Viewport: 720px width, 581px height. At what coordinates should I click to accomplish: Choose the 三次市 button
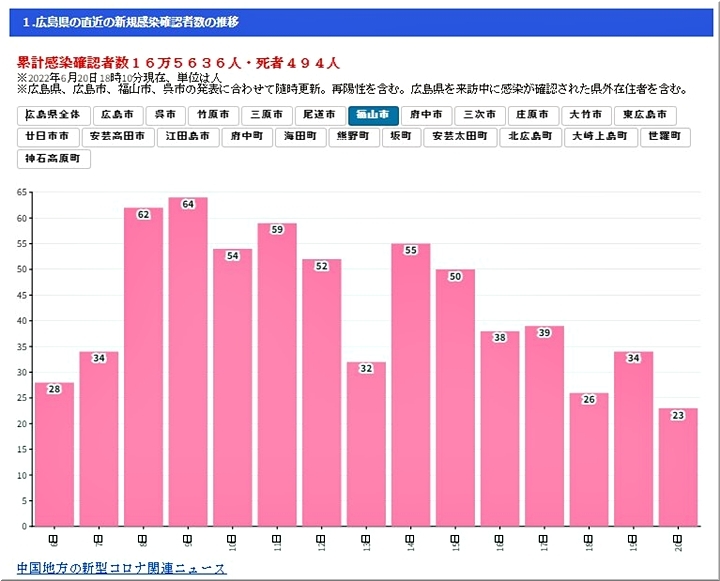[481, 116]
